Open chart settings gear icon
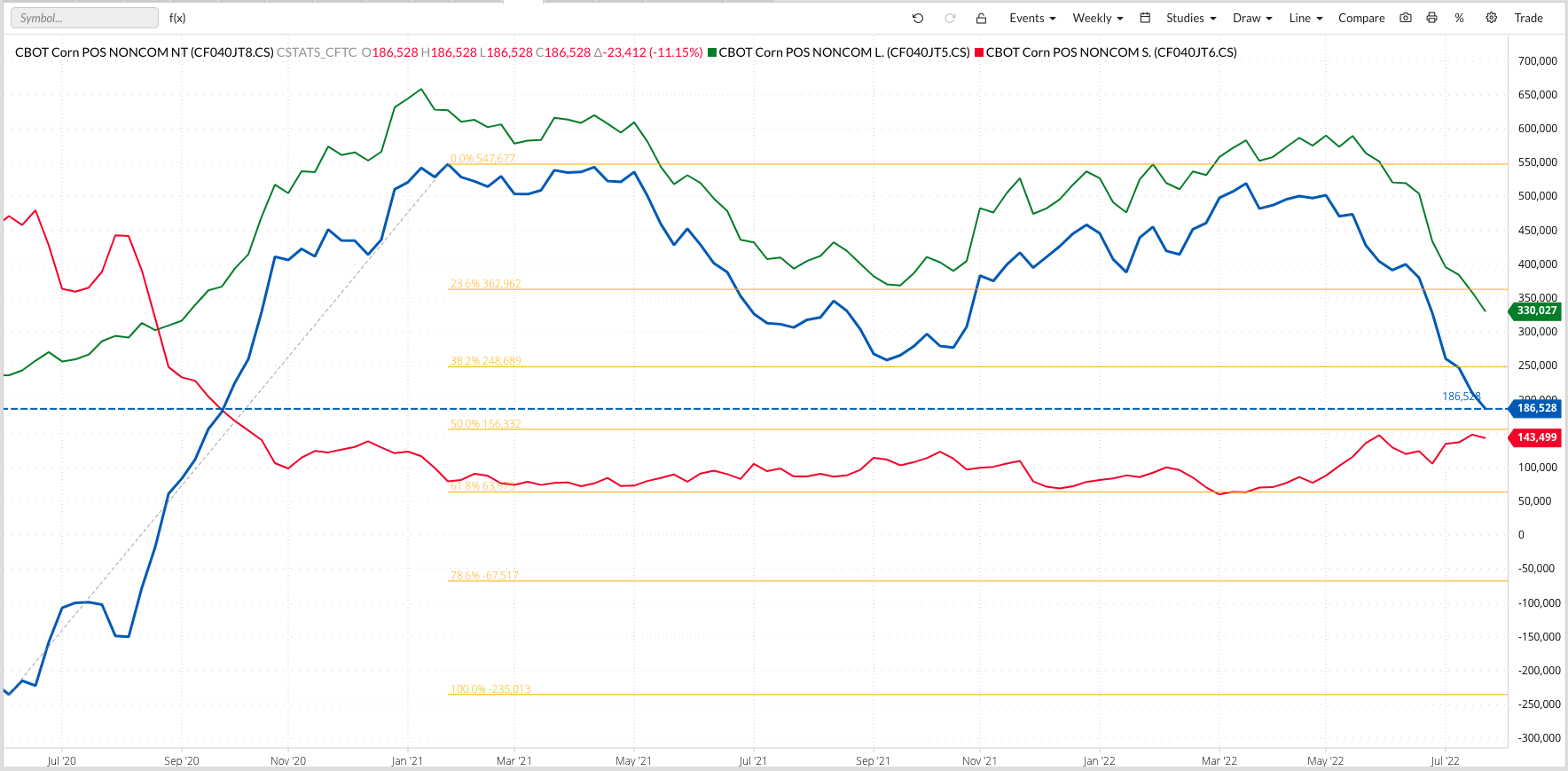 tap(1492, 18)
